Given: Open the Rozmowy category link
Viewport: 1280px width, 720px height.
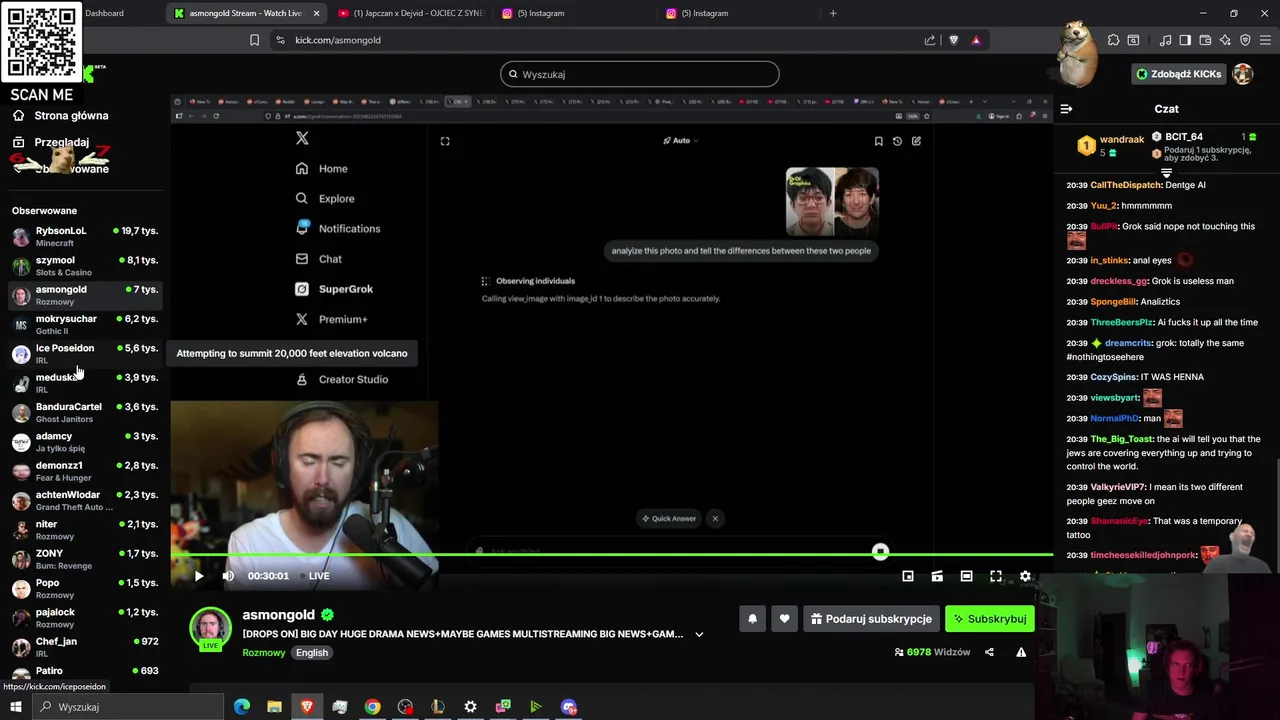Looking at the screenshot, I should pos(263,653).
